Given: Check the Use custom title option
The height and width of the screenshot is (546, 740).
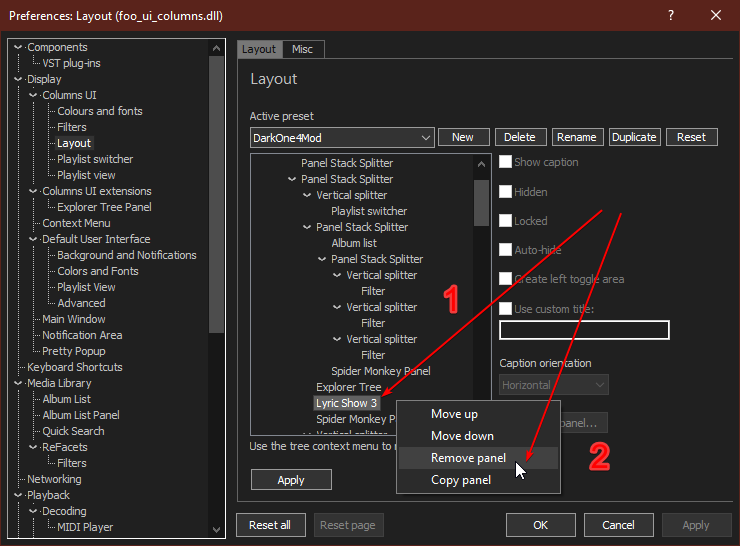Looking at the screenshot, I should [506, 309].
